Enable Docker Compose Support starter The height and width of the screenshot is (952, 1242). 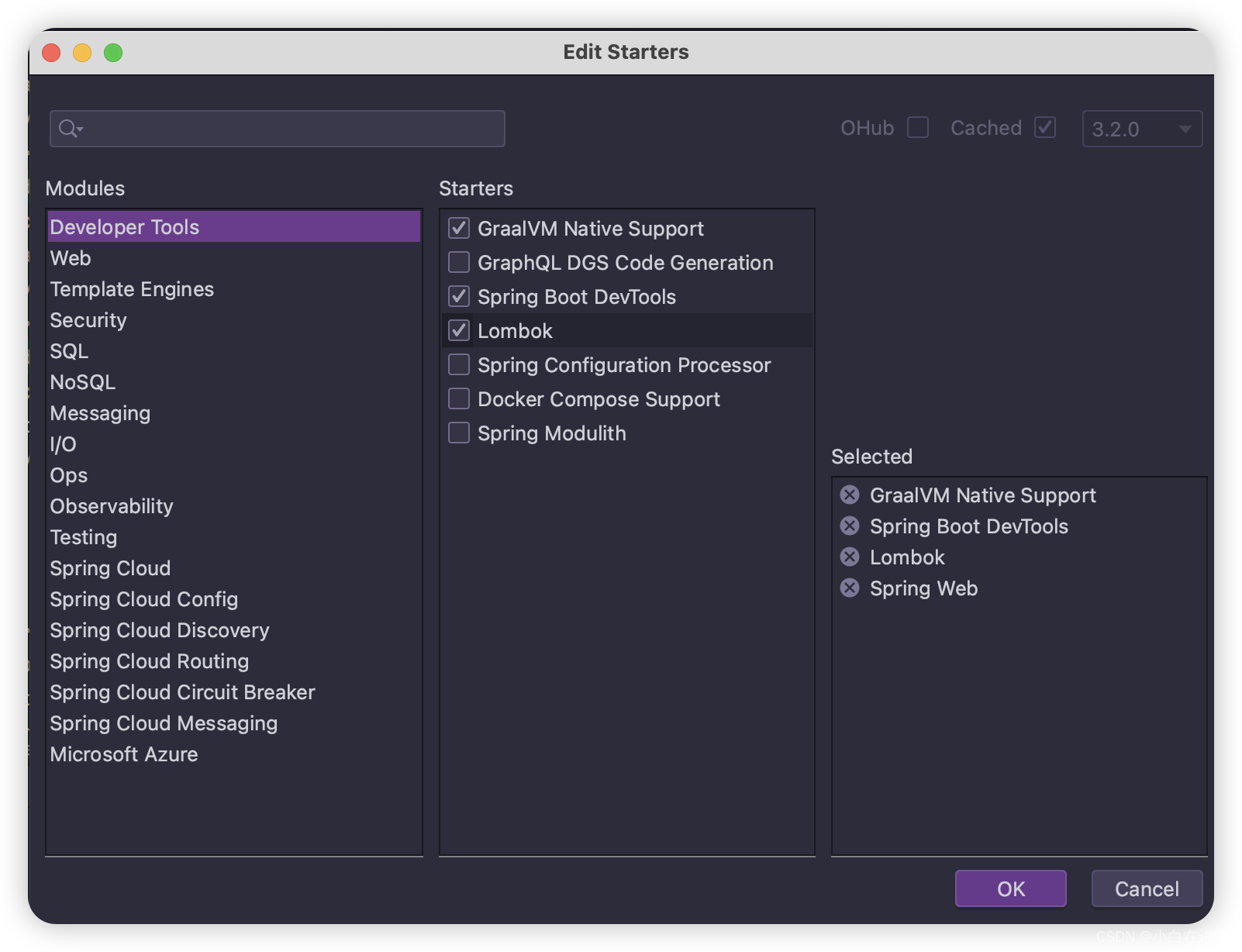[459, 398]
